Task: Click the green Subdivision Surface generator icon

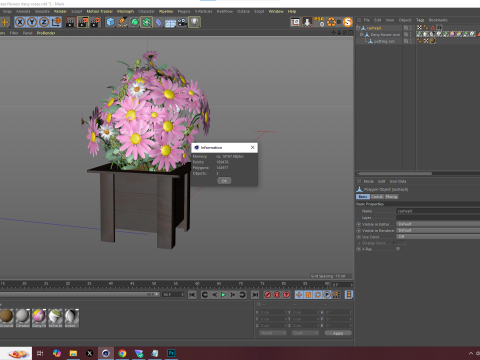Action: [134, 22]
